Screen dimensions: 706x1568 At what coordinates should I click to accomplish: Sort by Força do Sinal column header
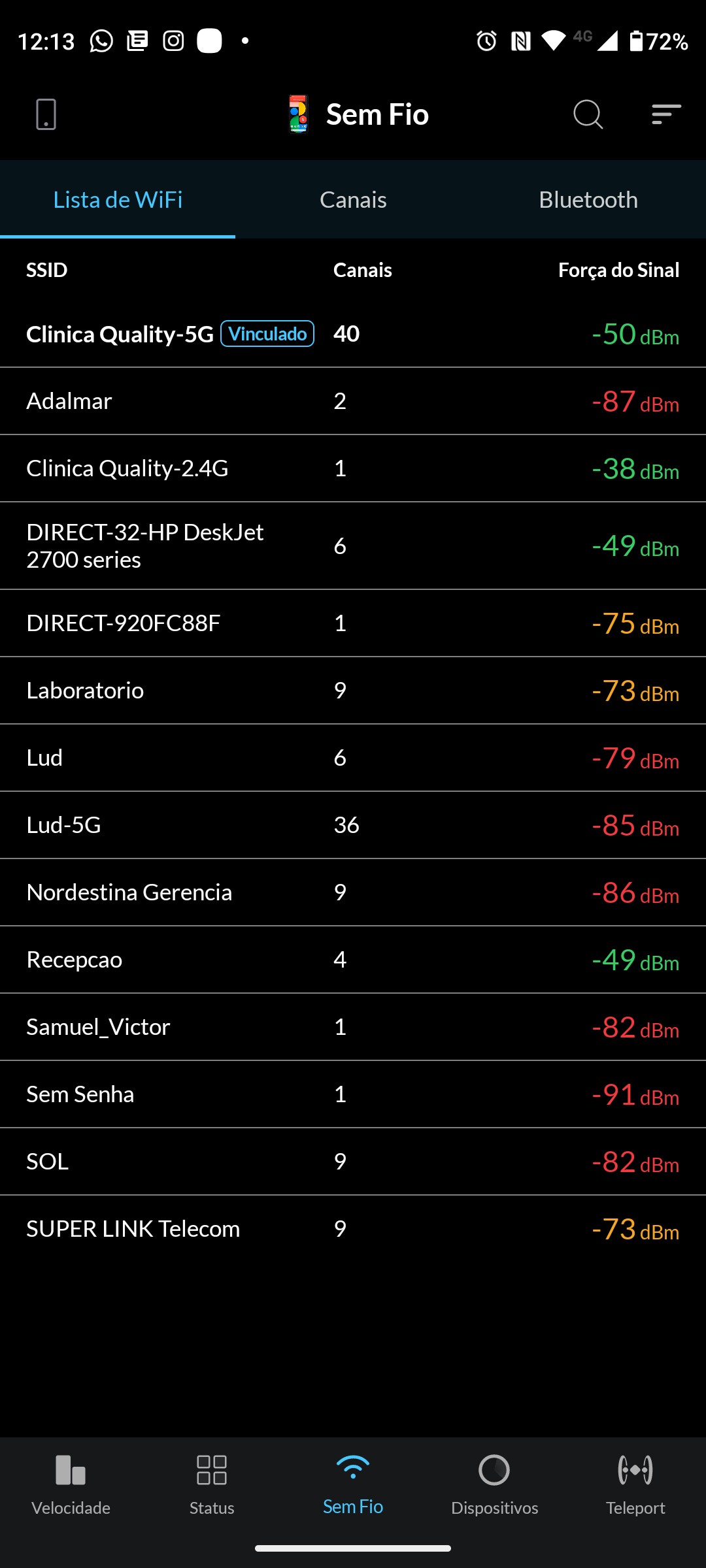pos(618,270)
